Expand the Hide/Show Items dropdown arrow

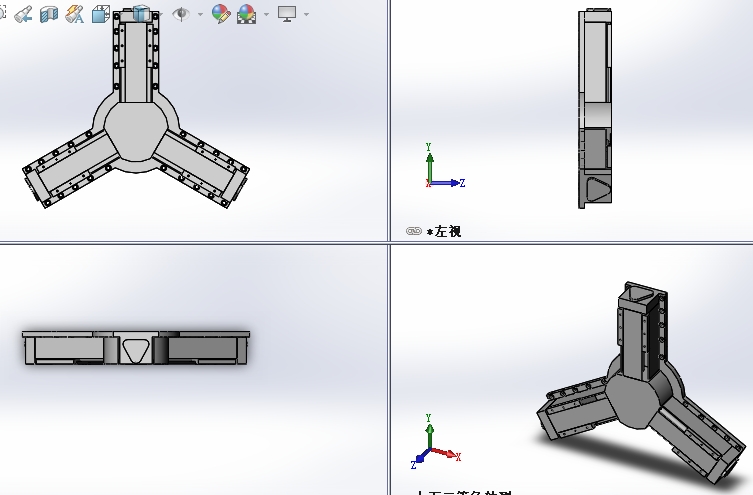pos(200,14)
